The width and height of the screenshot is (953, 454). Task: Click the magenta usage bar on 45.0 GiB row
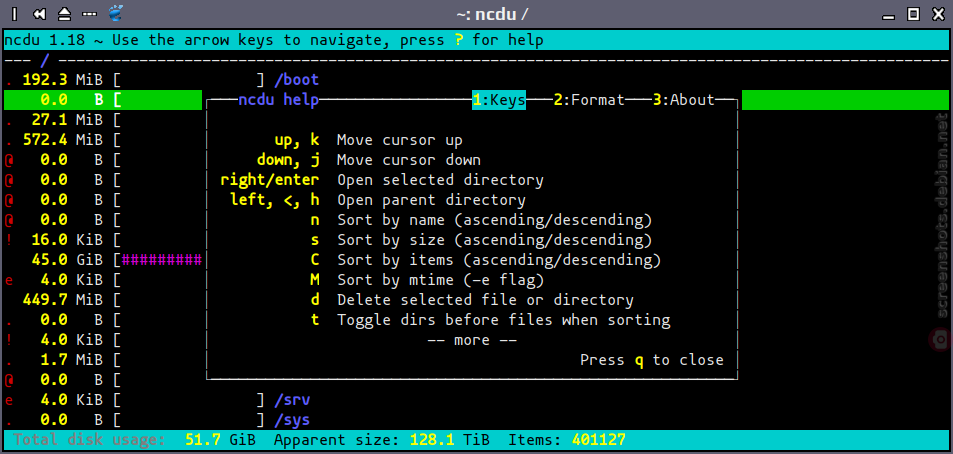point(162,261)
